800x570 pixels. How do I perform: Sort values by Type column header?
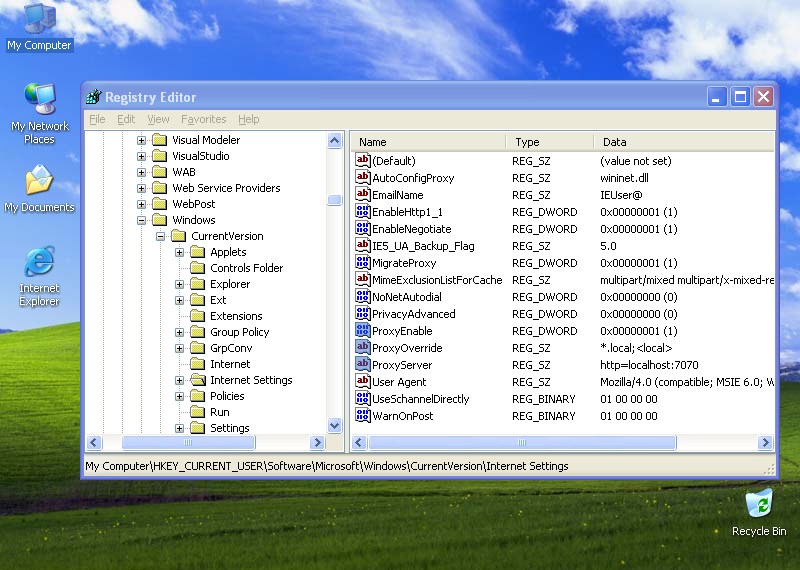pos(550,142)
